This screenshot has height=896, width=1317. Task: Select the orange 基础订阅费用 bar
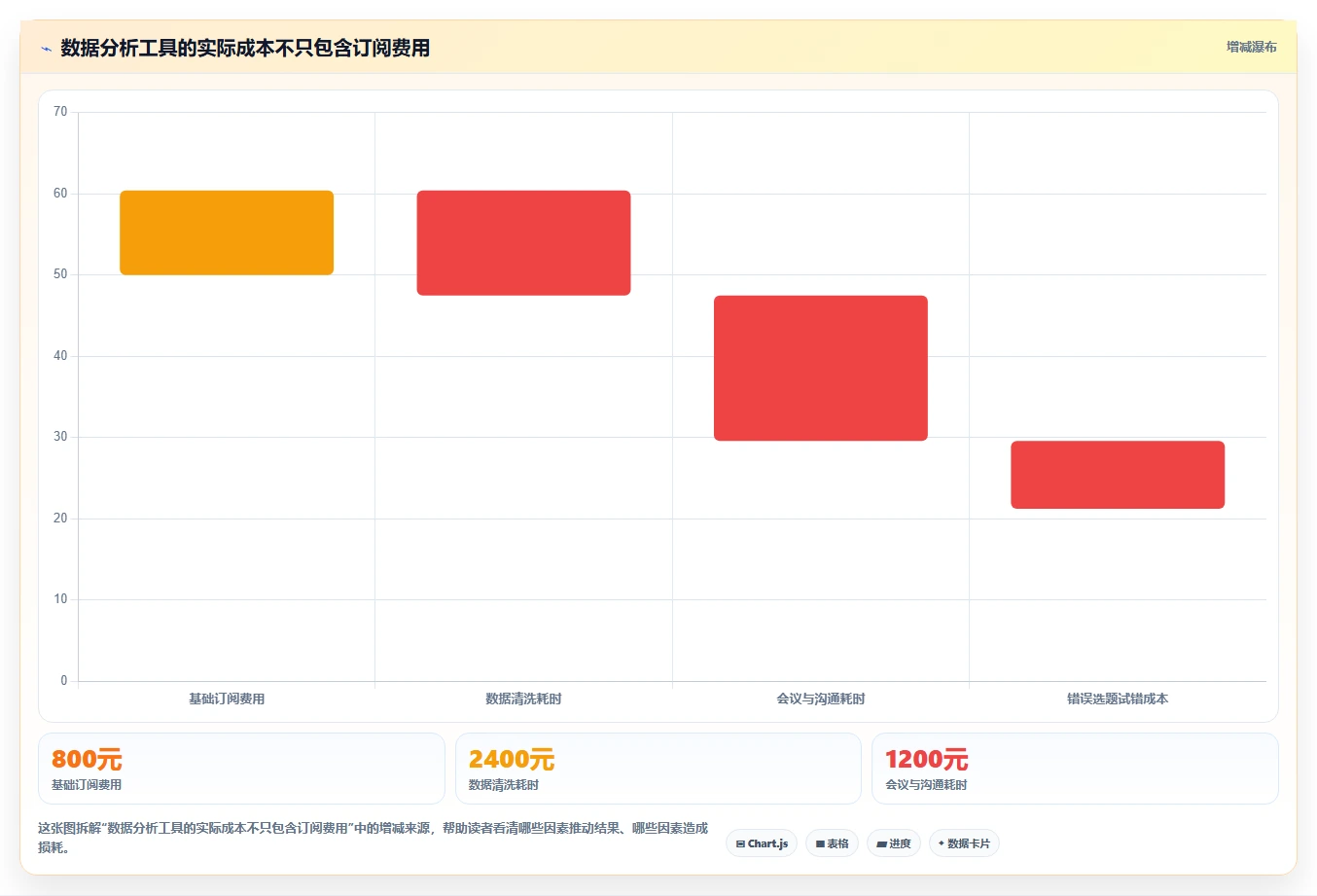click(x=227, y=233)
